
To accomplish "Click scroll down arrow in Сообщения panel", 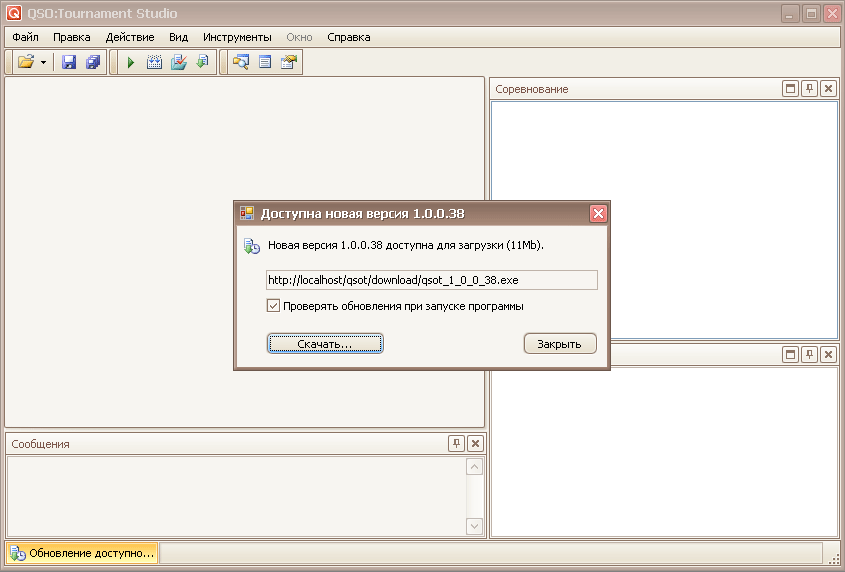I will click(474, 526).
